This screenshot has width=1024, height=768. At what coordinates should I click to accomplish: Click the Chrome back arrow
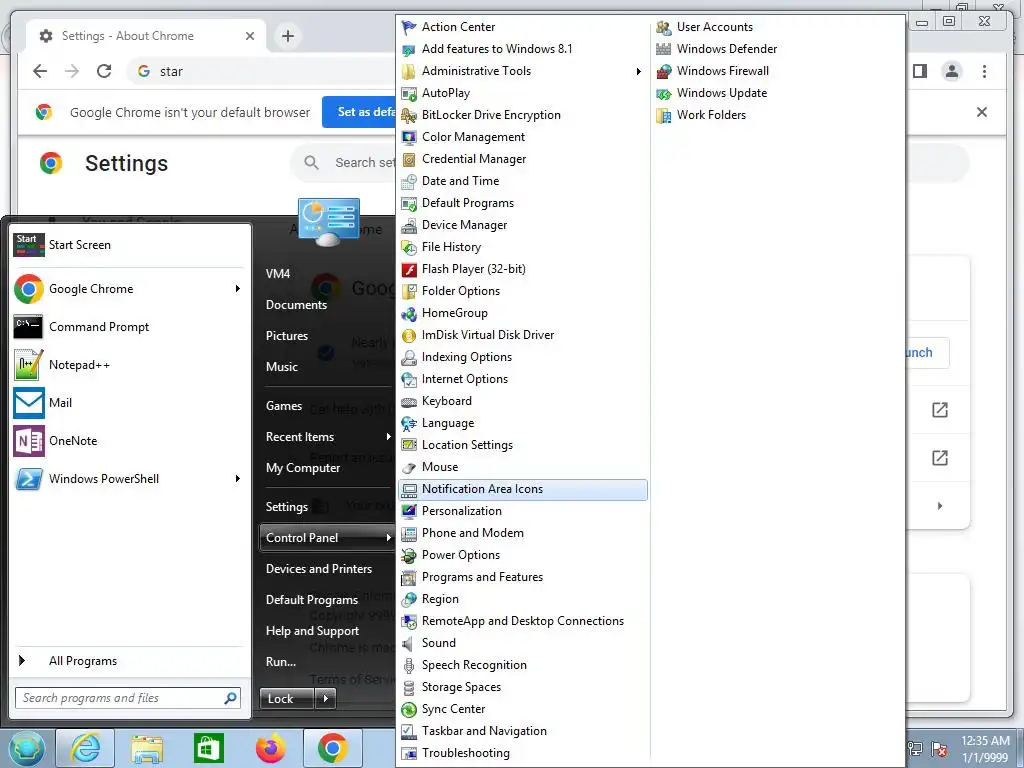click(x=40, y=71)
